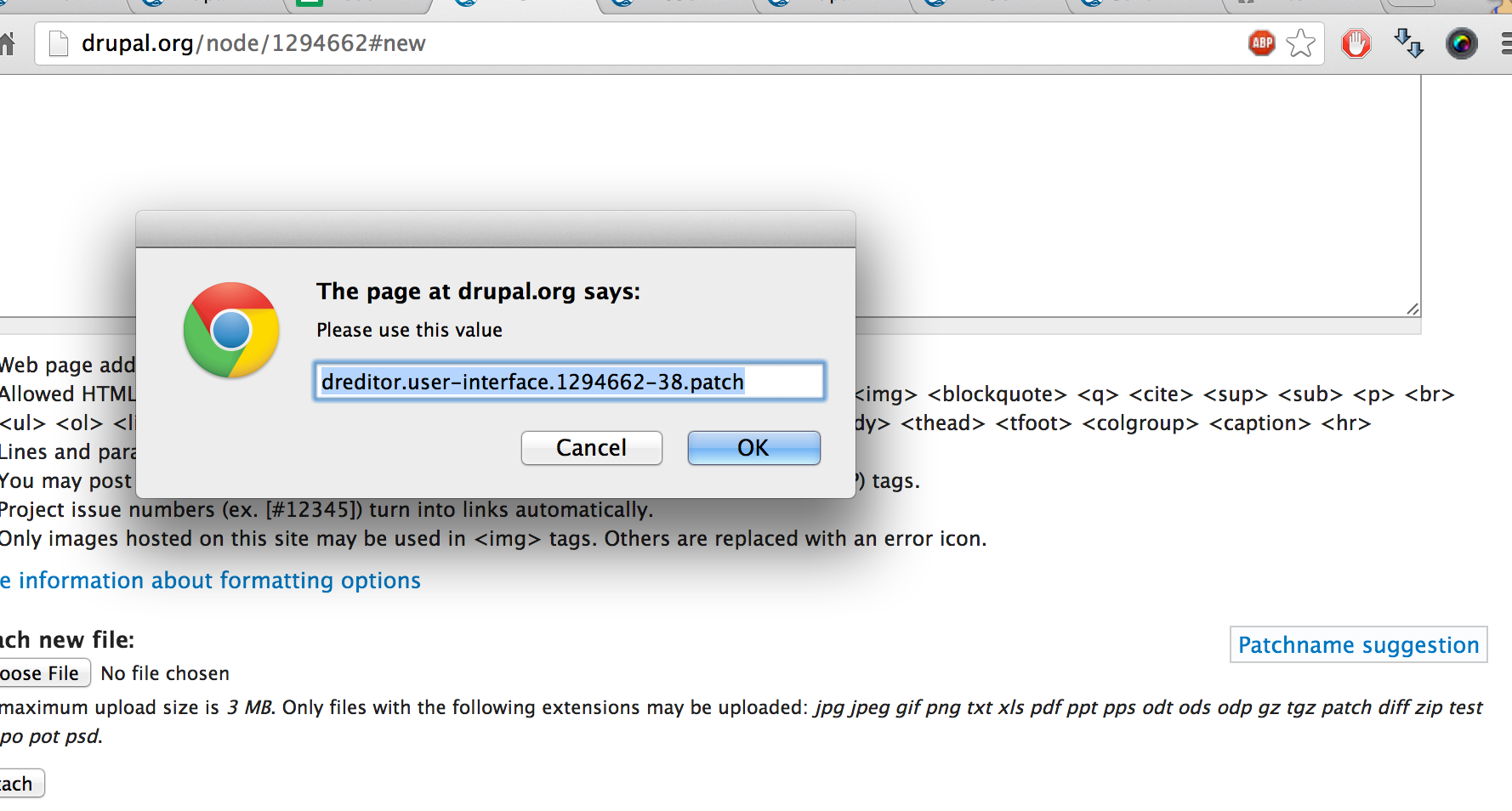
Task: Cancel the drupal.org prompt dialog
Action: [591, 448]
